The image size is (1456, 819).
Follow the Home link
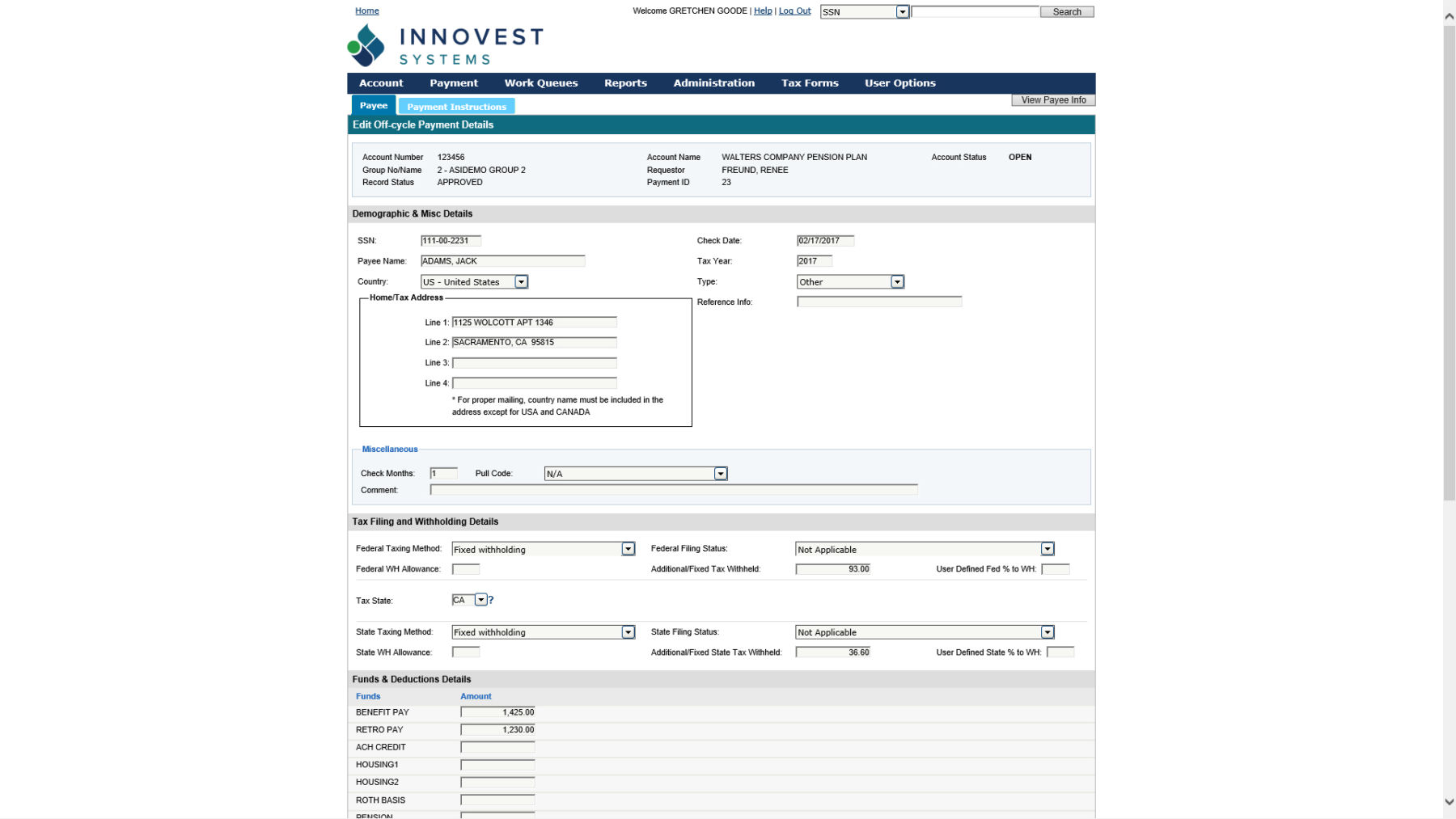(366, 11)
